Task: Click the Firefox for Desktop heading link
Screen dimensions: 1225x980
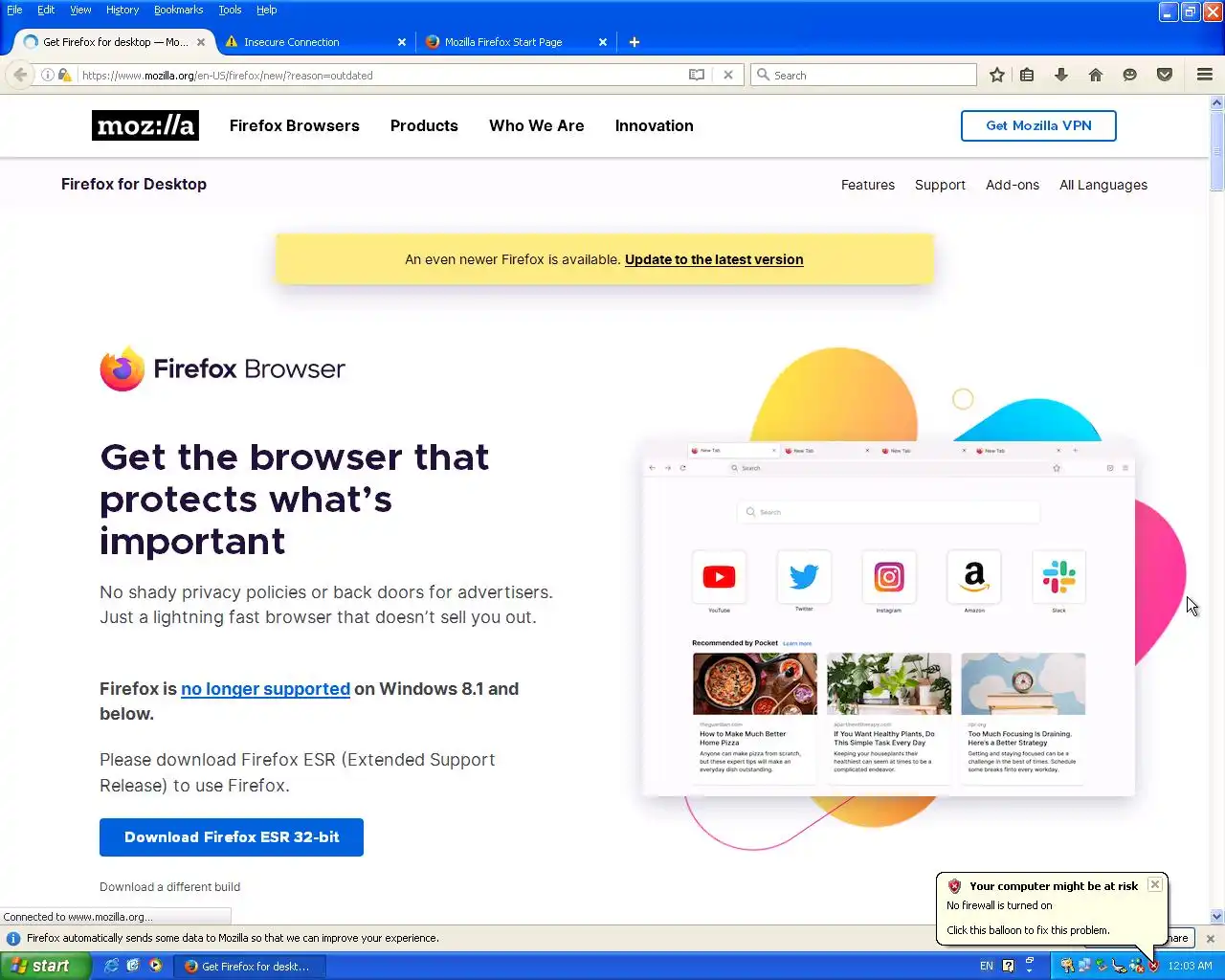Action: click(134, 184)
